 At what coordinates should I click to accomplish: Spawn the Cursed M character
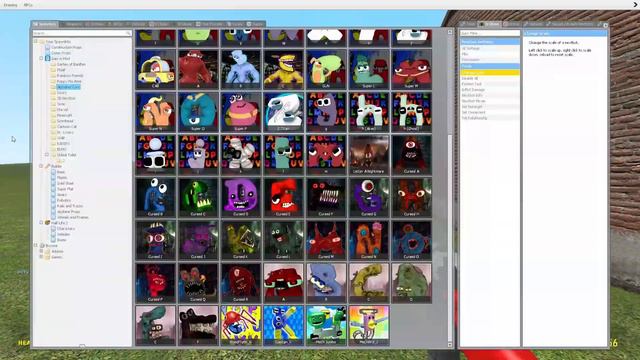tap(326, 240)
